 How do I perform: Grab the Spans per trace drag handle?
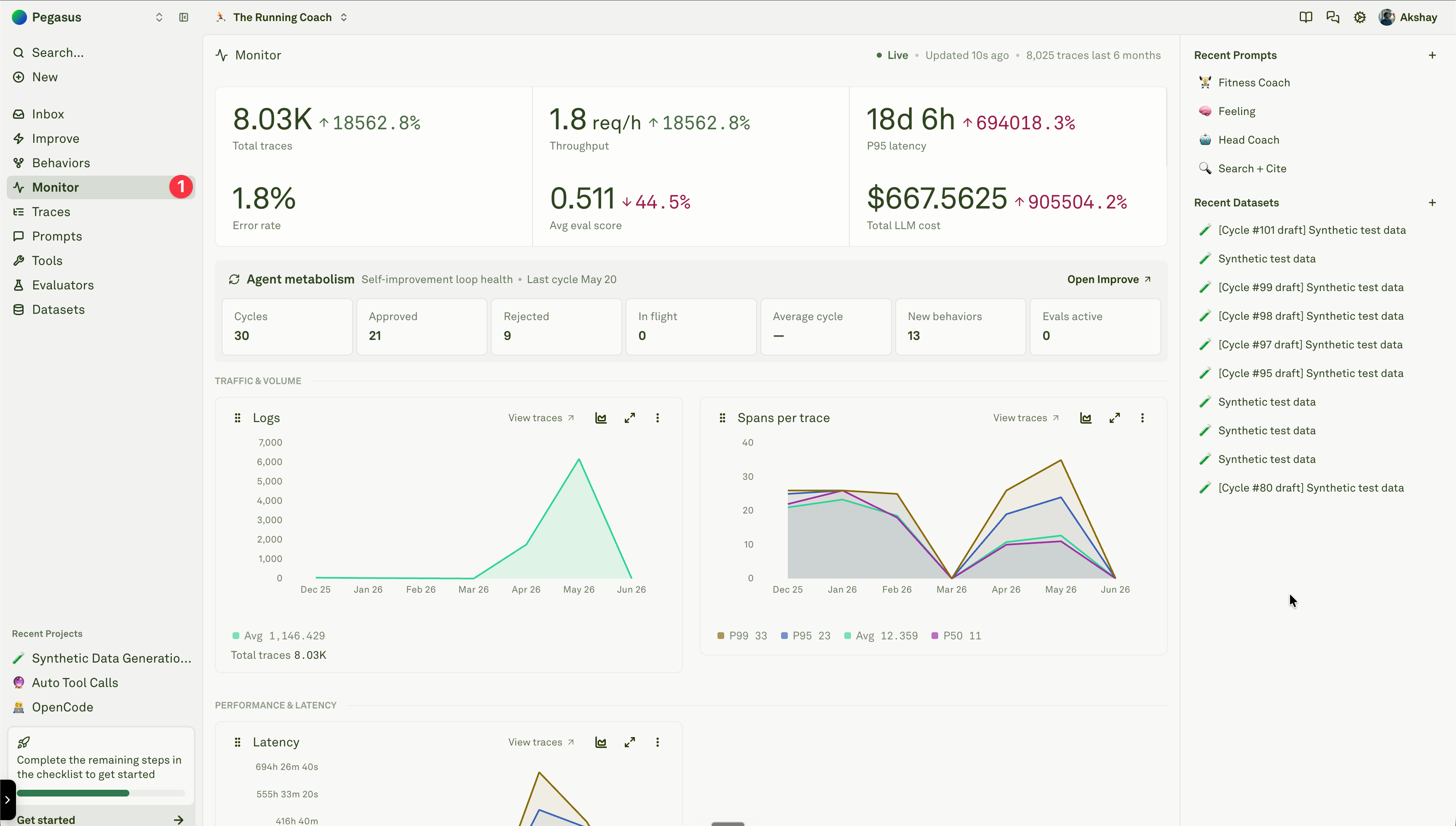(722, 418)
